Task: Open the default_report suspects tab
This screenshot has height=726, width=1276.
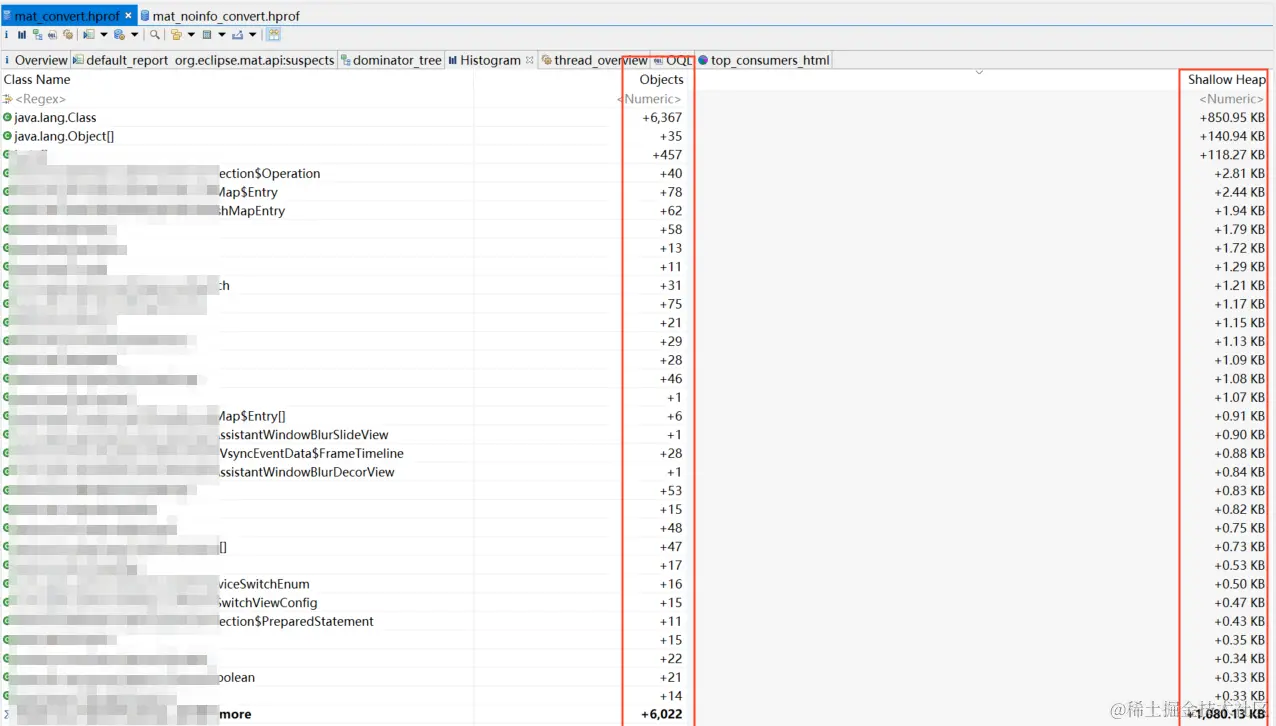Action: [203, 60]
